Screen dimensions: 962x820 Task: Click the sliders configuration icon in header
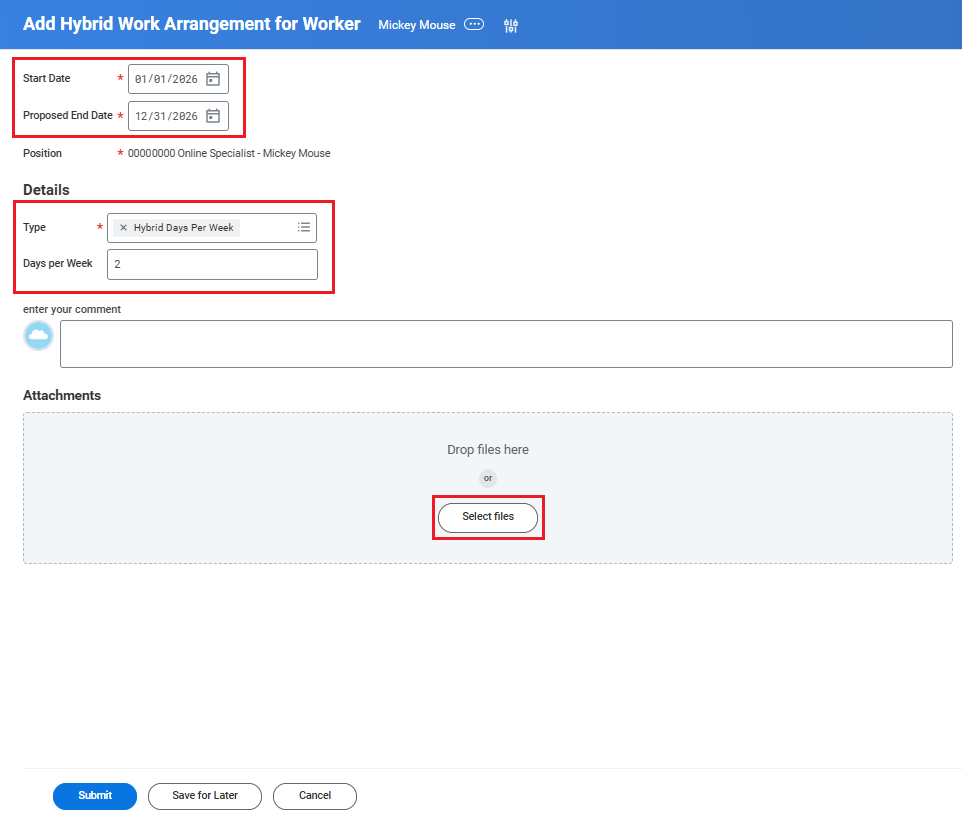coord(511,26)
